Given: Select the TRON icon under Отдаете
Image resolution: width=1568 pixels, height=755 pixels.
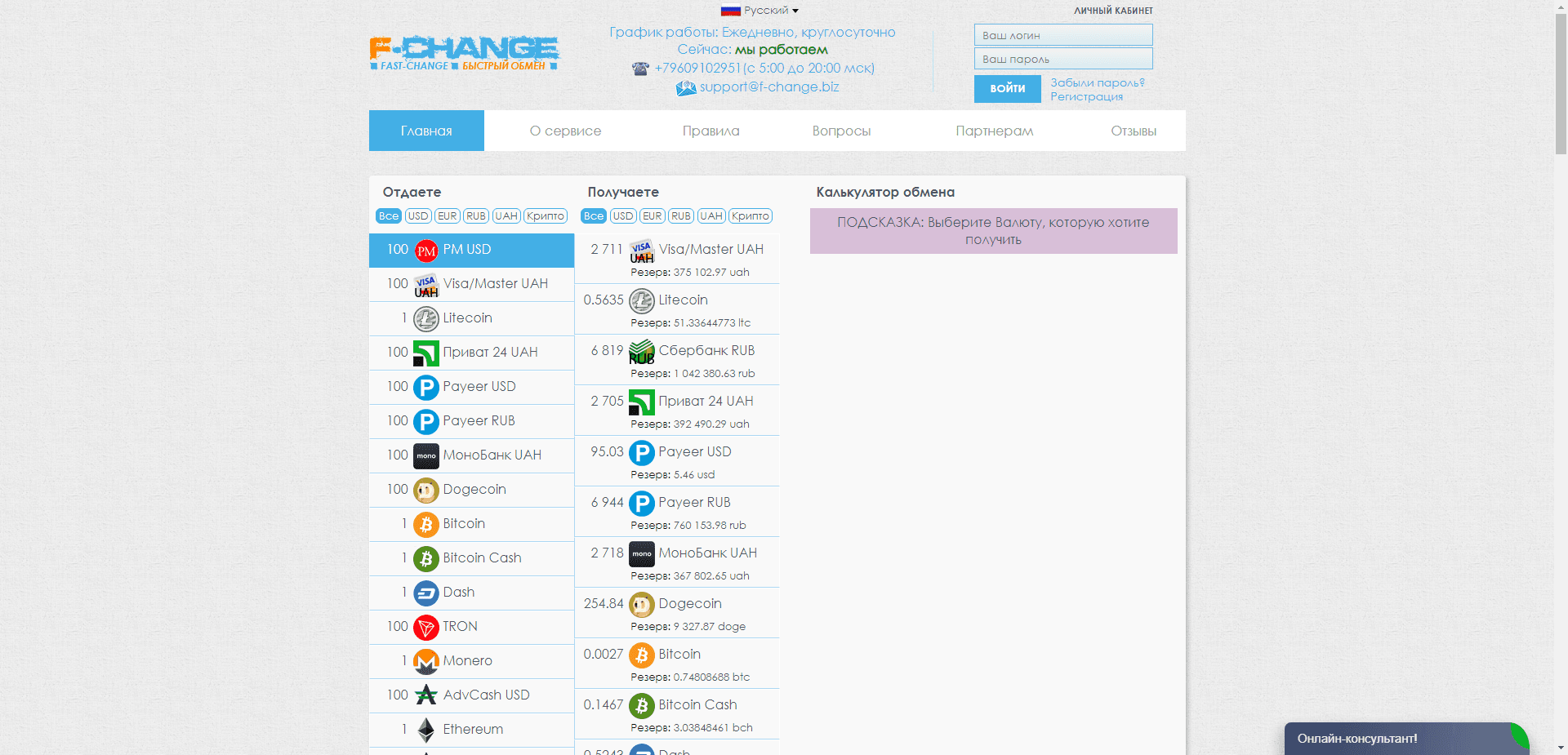Looking at the screenshot, I should click(425, 627).
